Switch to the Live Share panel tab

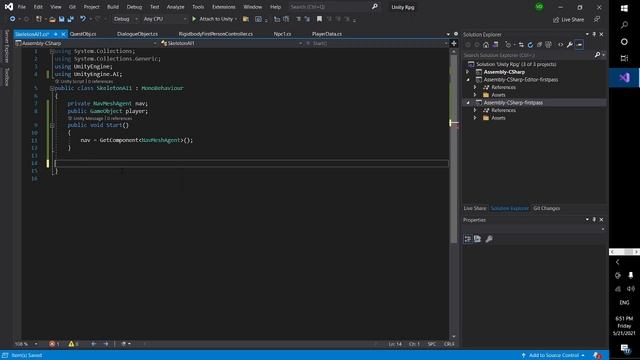[475, 209]
